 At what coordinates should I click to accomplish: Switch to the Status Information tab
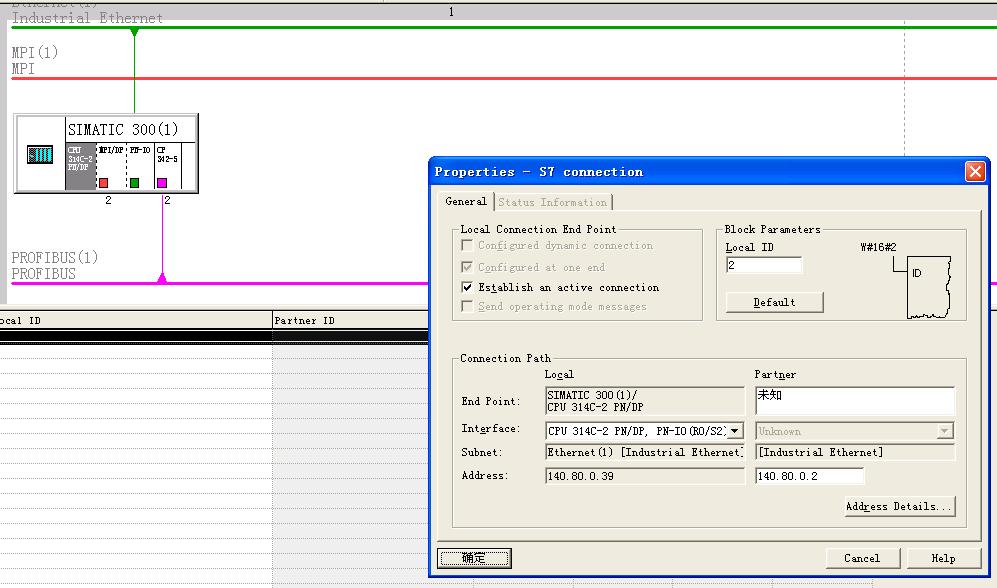click(x=553, y=202)
